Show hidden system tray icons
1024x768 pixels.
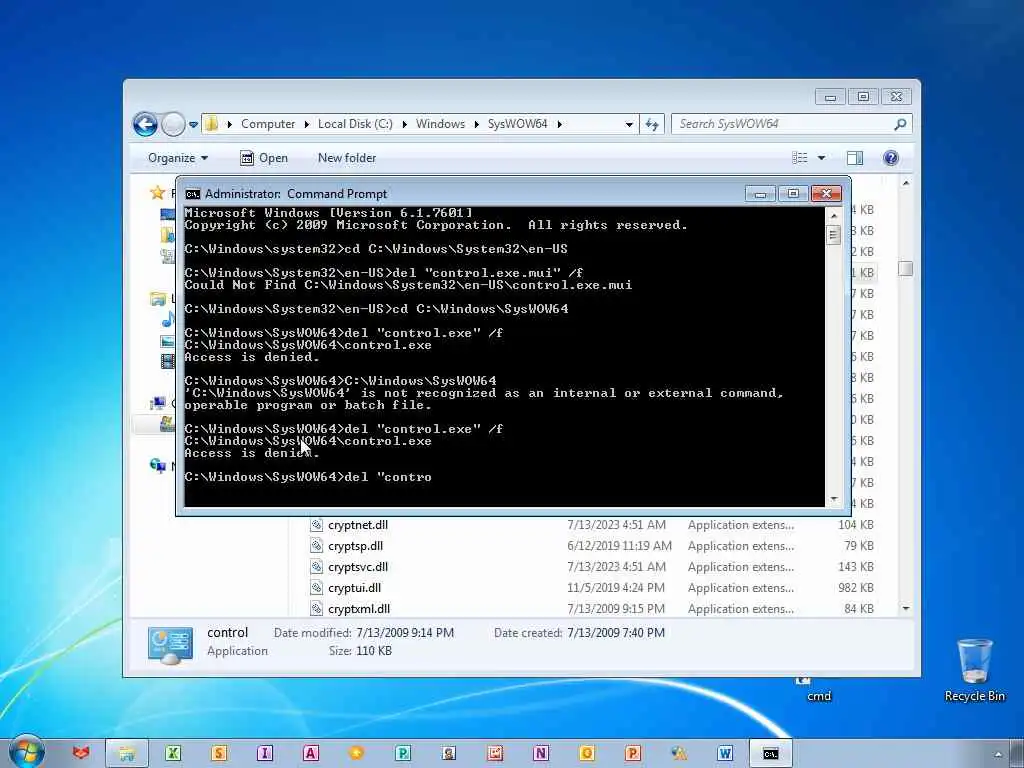998,754
